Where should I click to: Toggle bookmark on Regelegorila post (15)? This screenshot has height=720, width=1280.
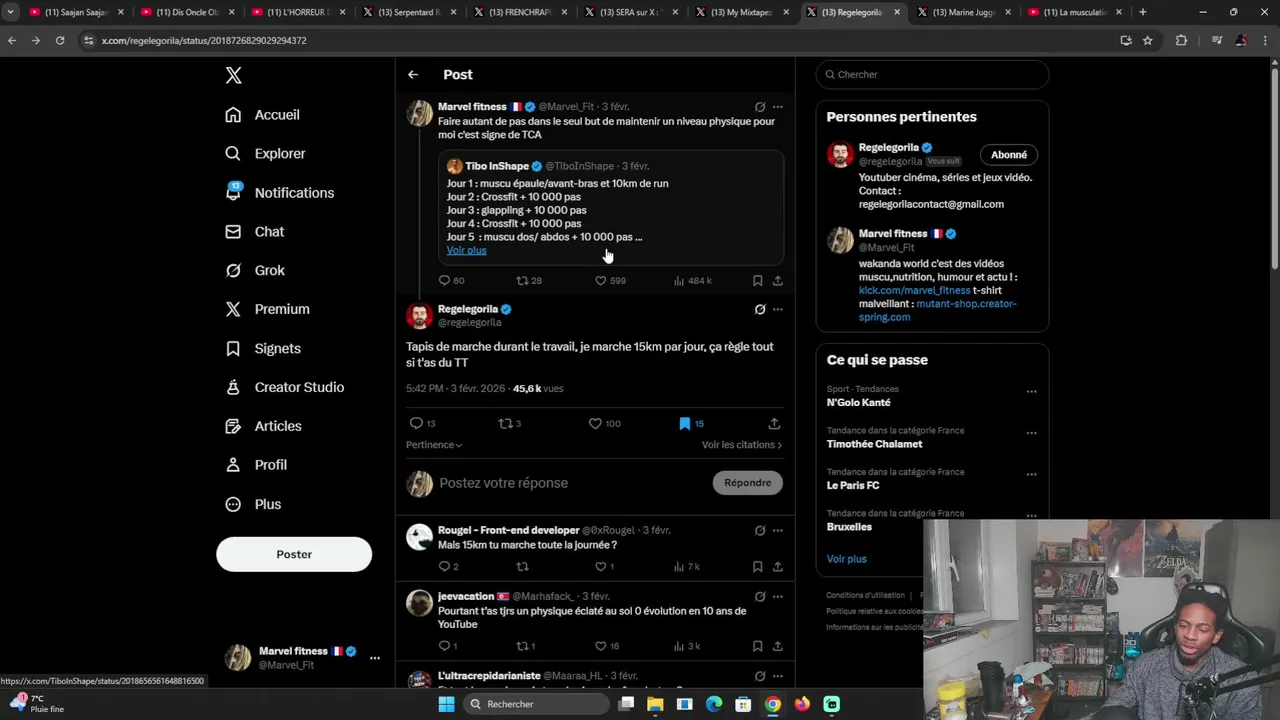tap(691, 424)
